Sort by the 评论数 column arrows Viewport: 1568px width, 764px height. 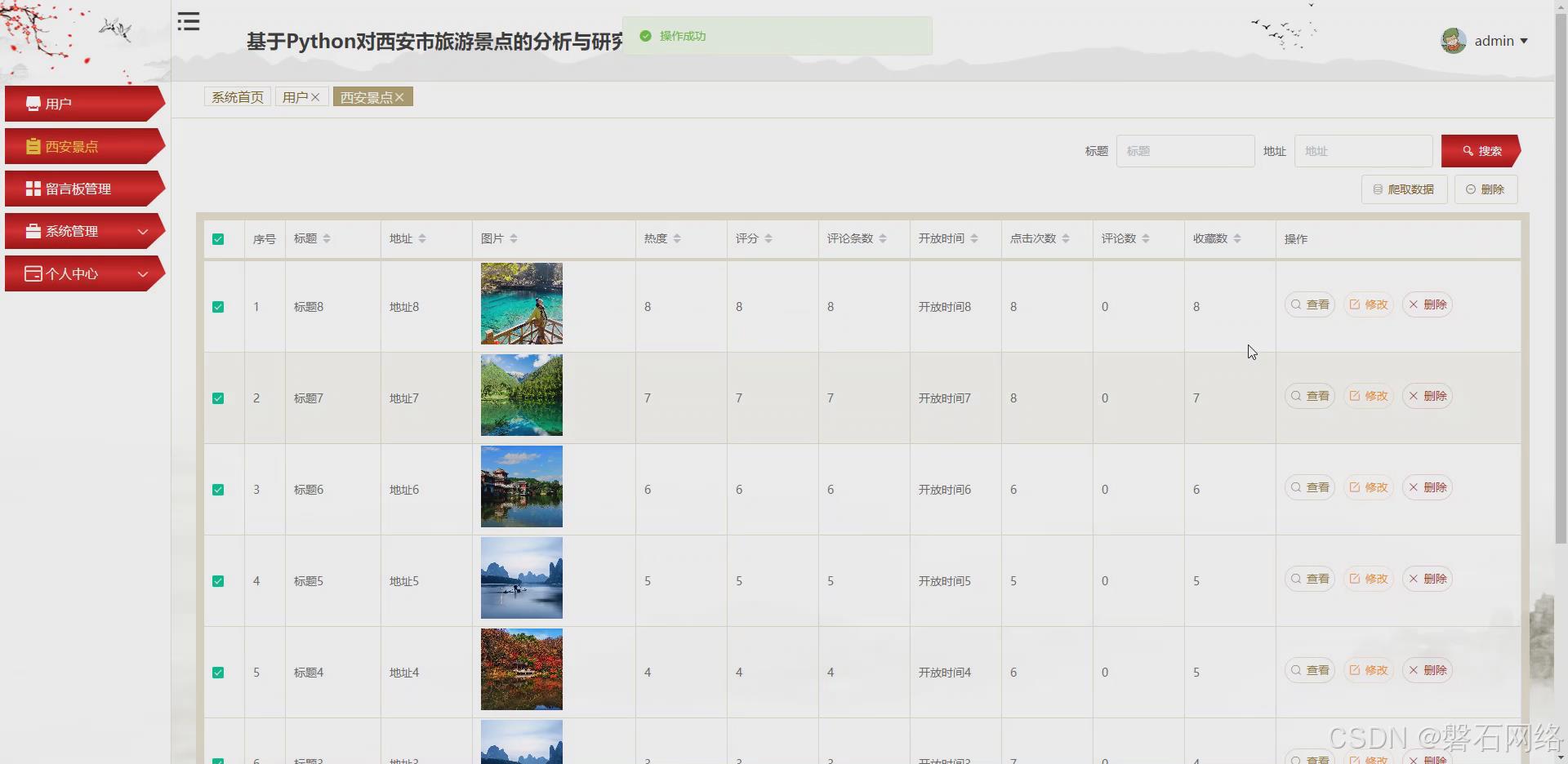tap(1146, 238)
